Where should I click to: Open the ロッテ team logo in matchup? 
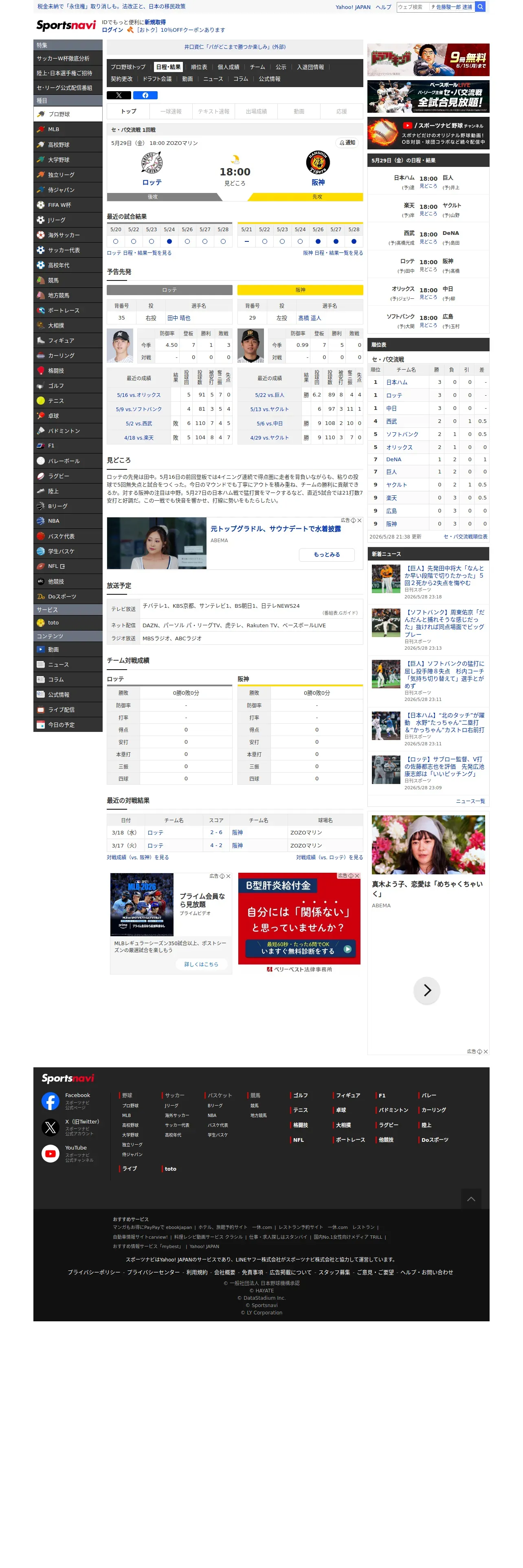tap(152, 163)
